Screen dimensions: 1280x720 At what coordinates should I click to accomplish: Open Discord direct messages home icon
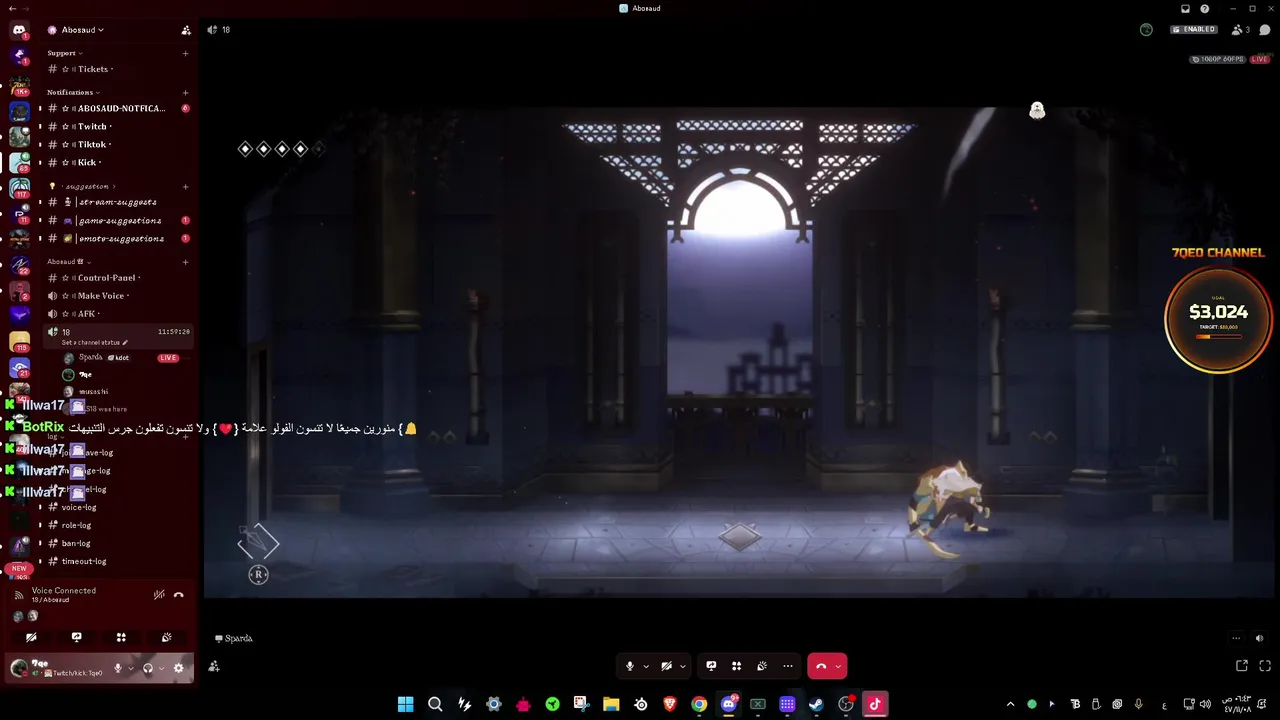pyautogui.click(x=19, y=30)
